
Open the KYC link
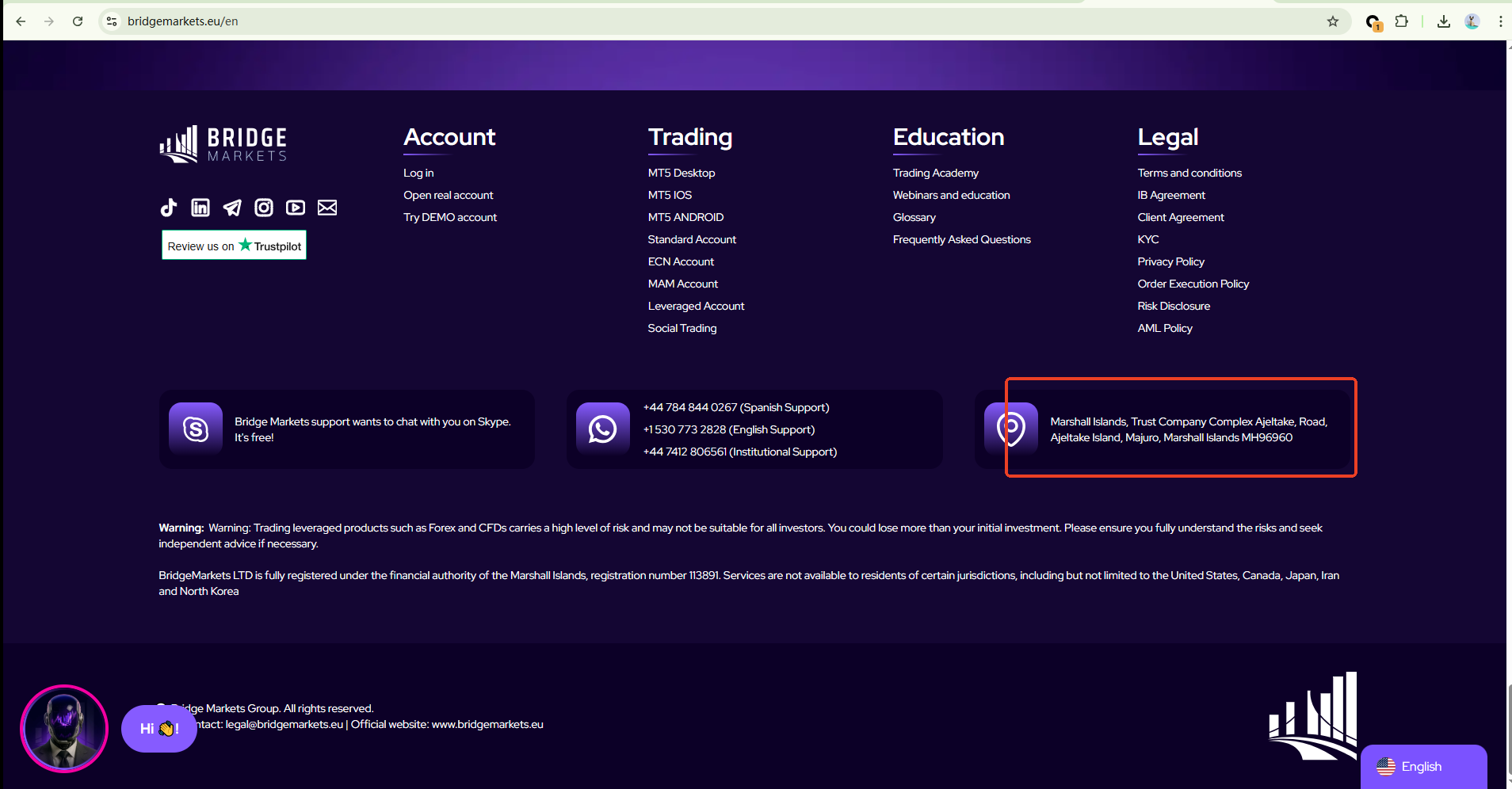1148,239
